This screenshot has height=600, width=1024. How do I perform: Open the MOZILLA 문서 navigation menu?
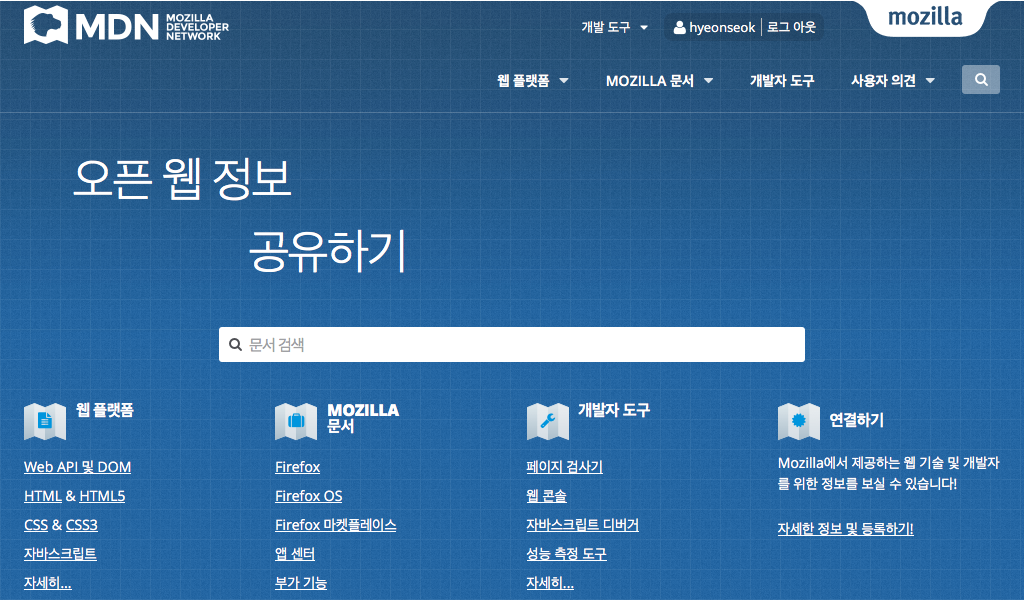[659, 80]
